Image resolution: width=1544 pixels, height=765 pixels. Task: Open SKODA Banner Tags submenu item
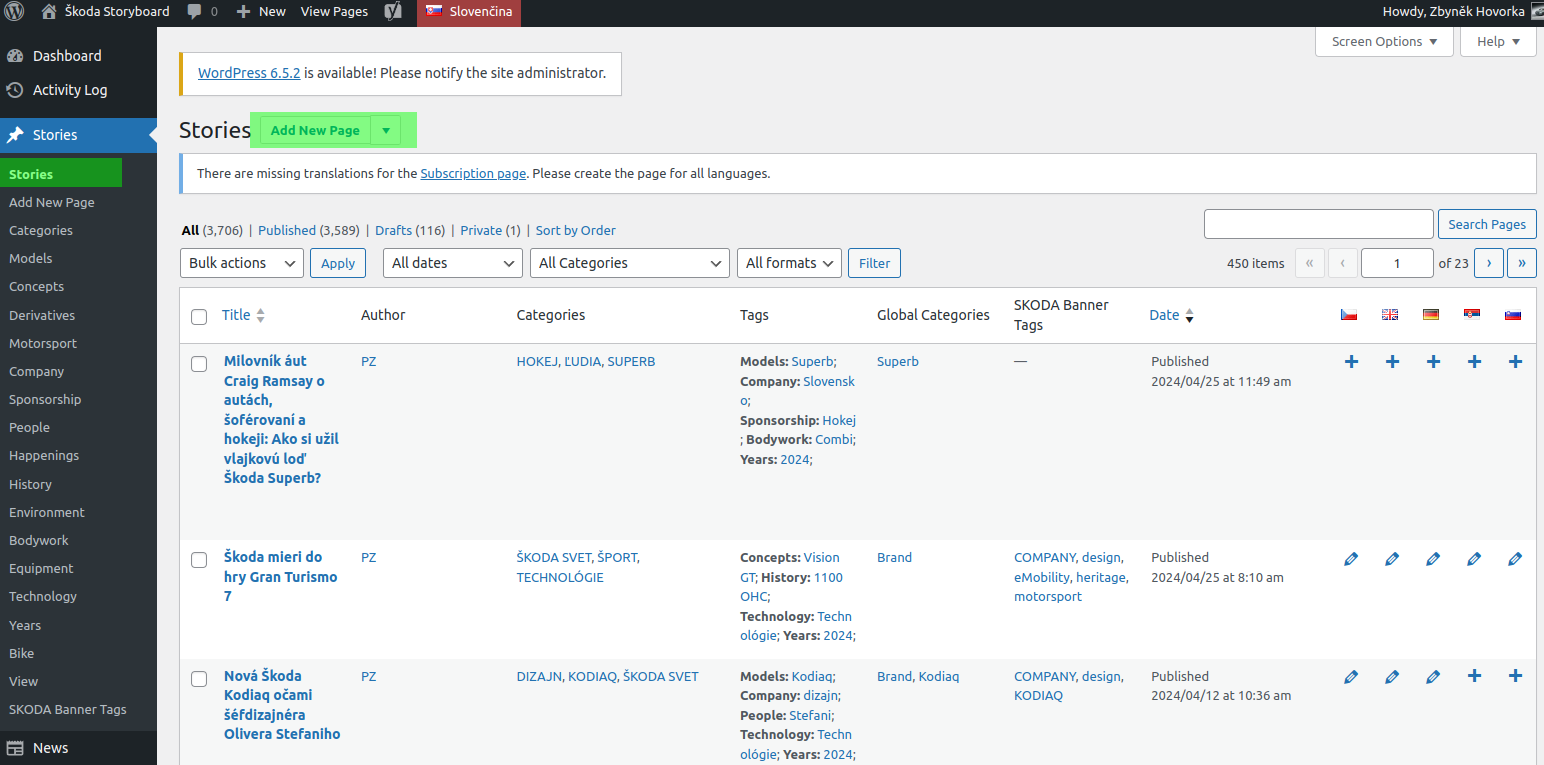pyautogui.click(x=68, y=709)
